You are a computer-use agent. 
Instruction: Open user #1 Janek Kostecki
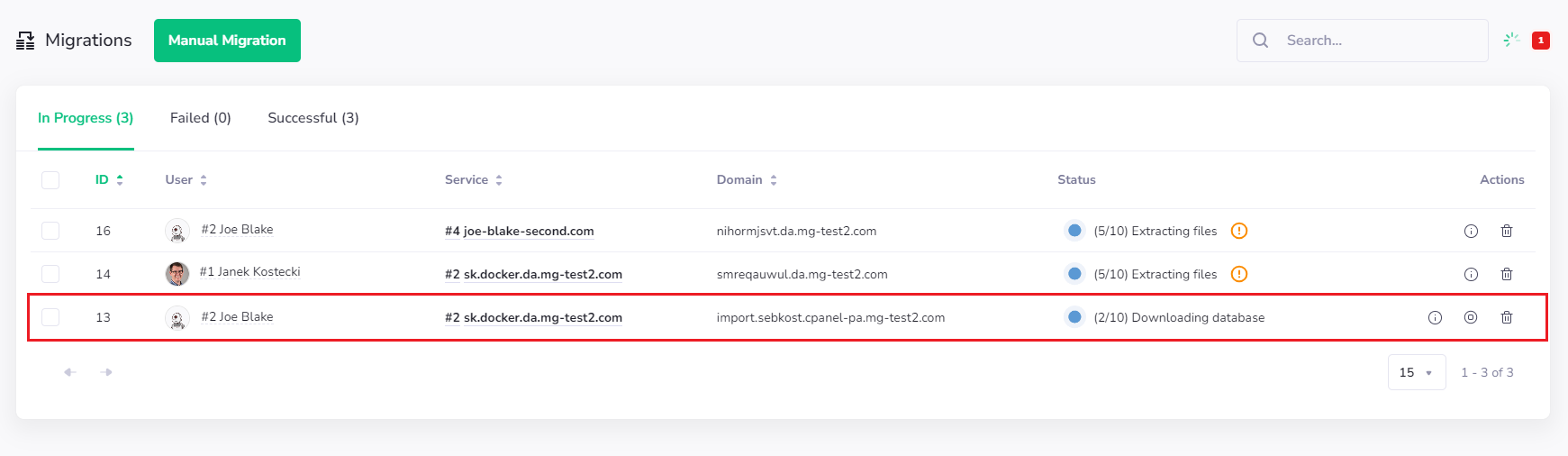(x=249, y=271)
